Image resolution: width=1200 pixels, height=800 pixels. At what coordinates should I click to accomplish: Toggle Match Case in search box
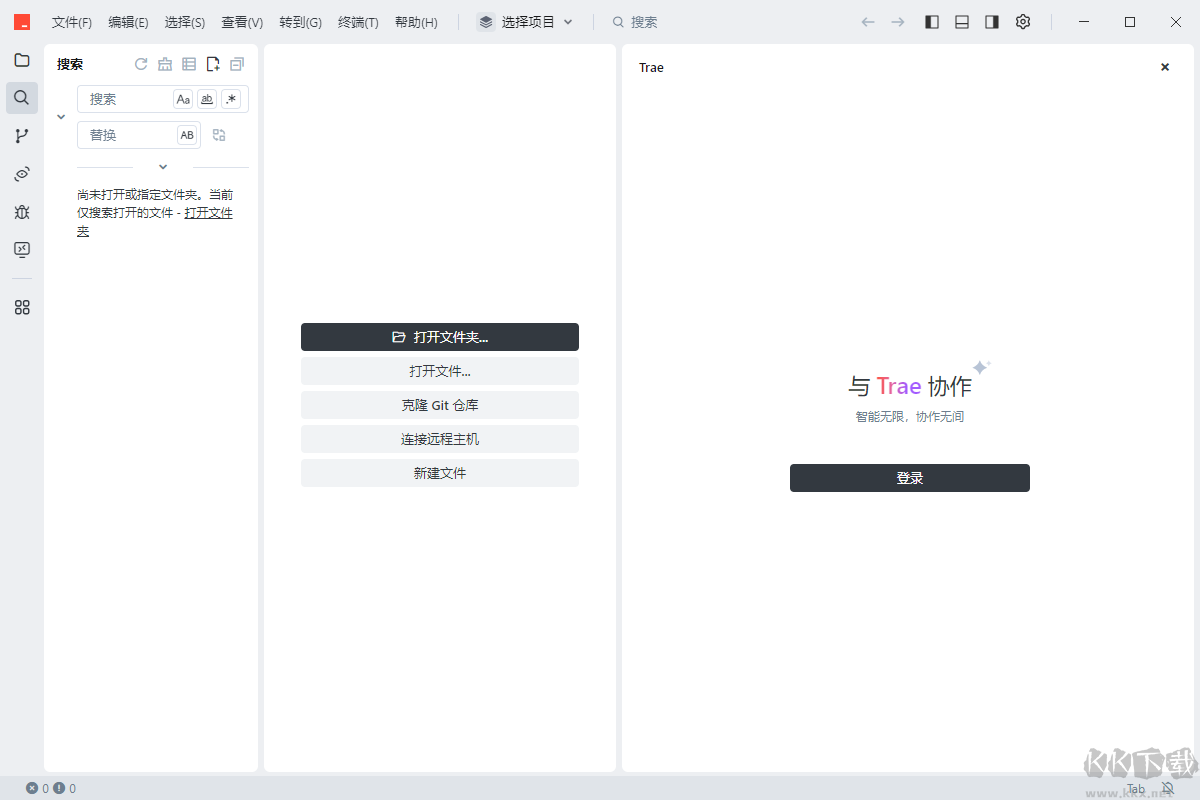pos(183,99)
